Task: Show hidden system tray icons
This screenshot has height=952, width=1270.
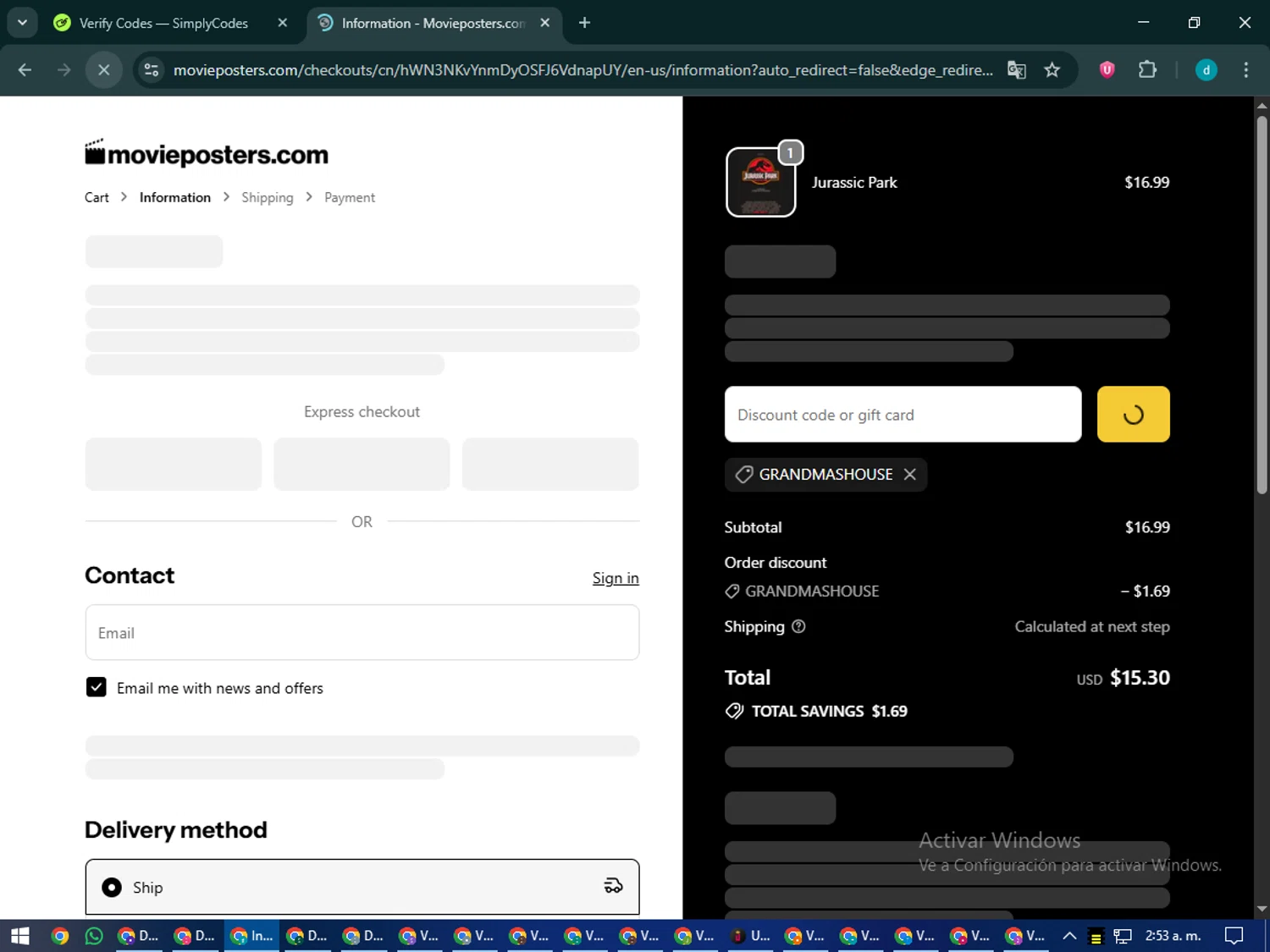Action: [x=1069, y=936]
